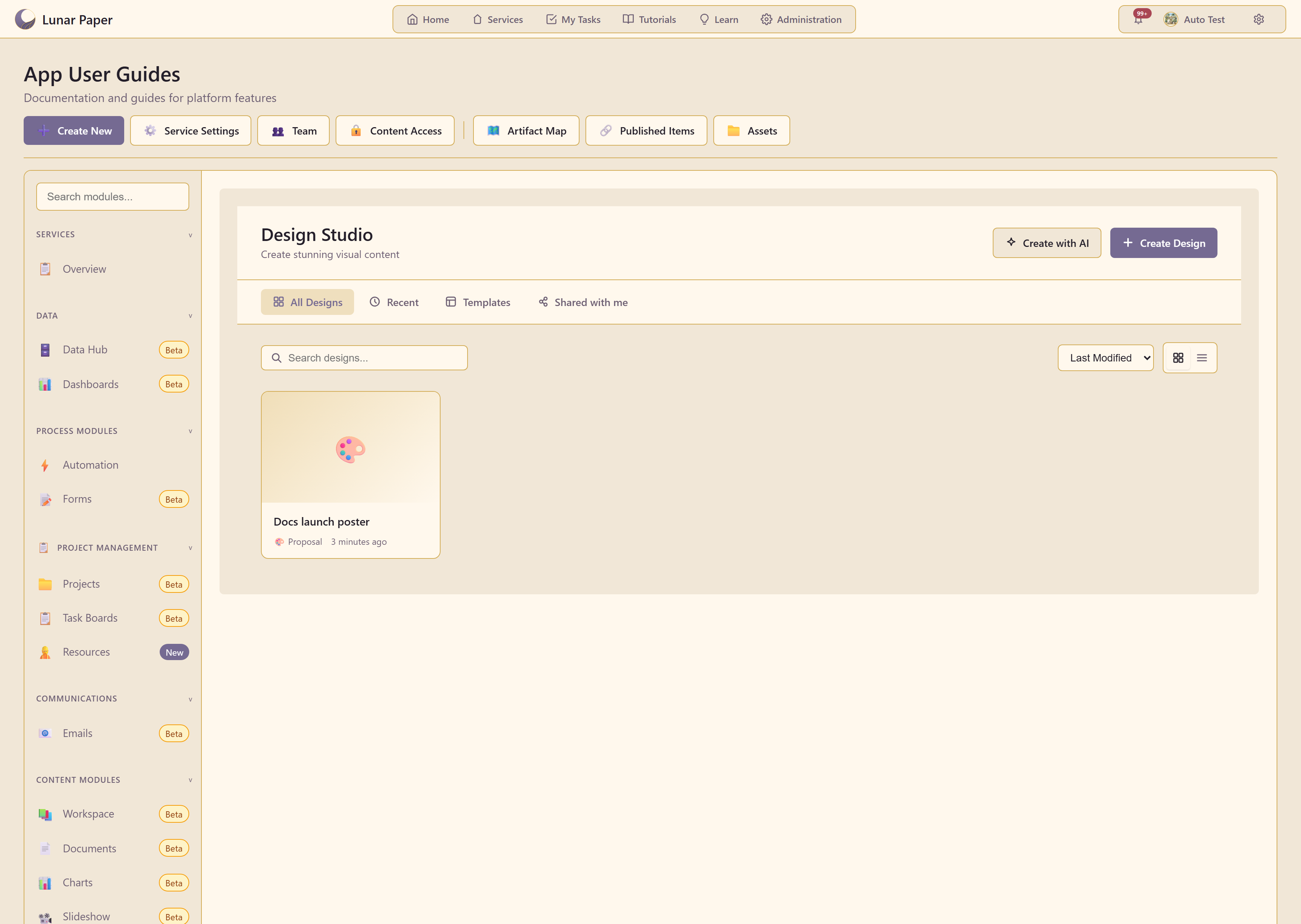Click the Forms pencil icon
Screen dimensions: 1301x924
tap(45, 500)
